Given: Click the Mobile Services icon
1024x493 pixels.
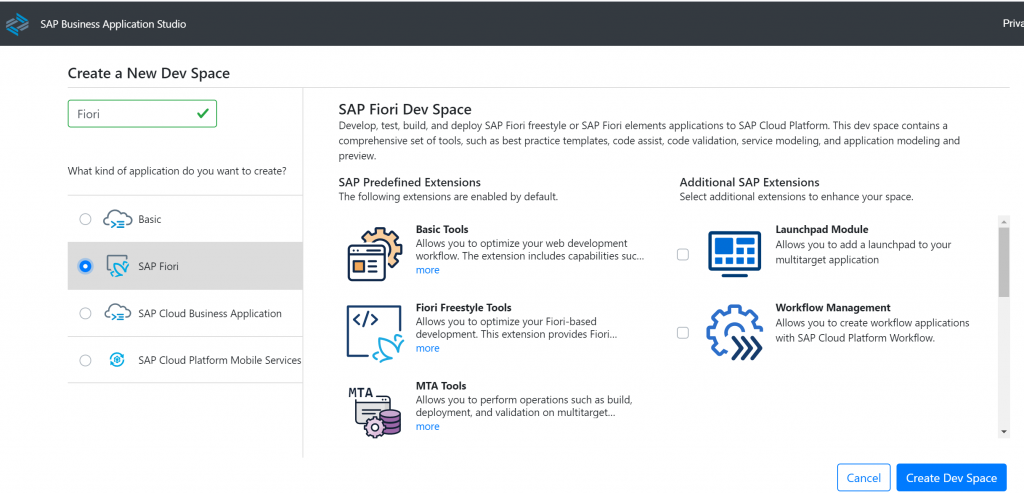Looking at the screenshot, I should pyautogui.click(x=118, y=360).
